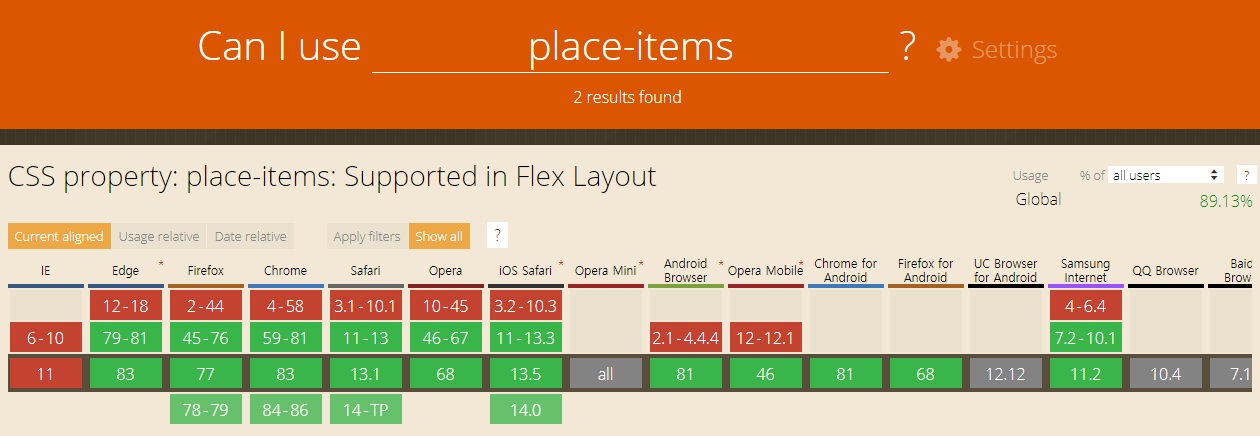Select Samsung Internet 4-6.4 cell

click(1085, 305)
